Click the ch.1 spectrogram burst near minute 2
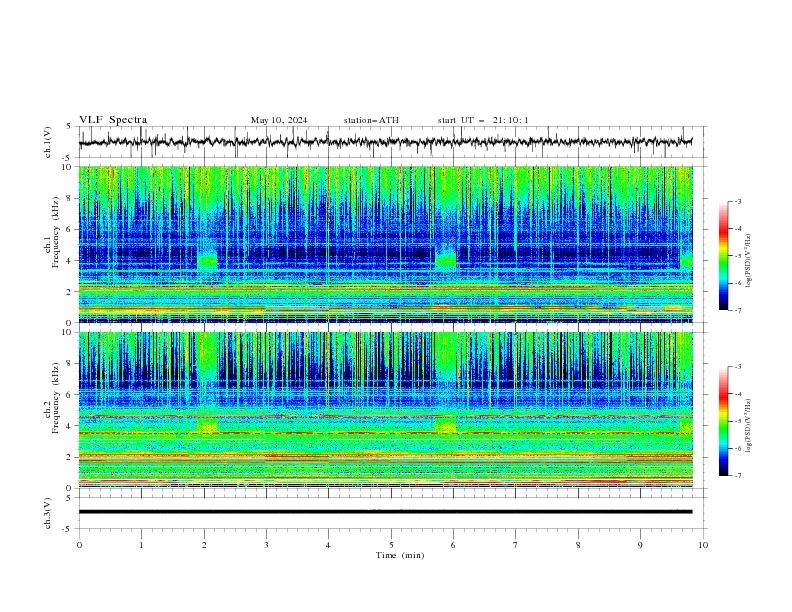792x612 pixels. coord(207,261)
